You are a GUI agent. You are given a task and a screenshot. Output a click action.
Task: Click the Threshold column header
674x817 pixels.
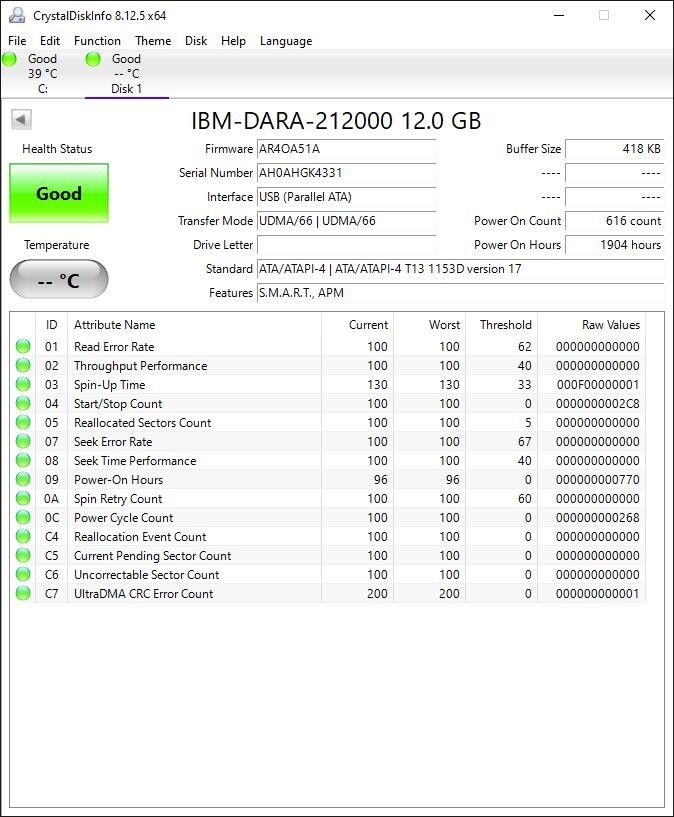pos(501,325)
